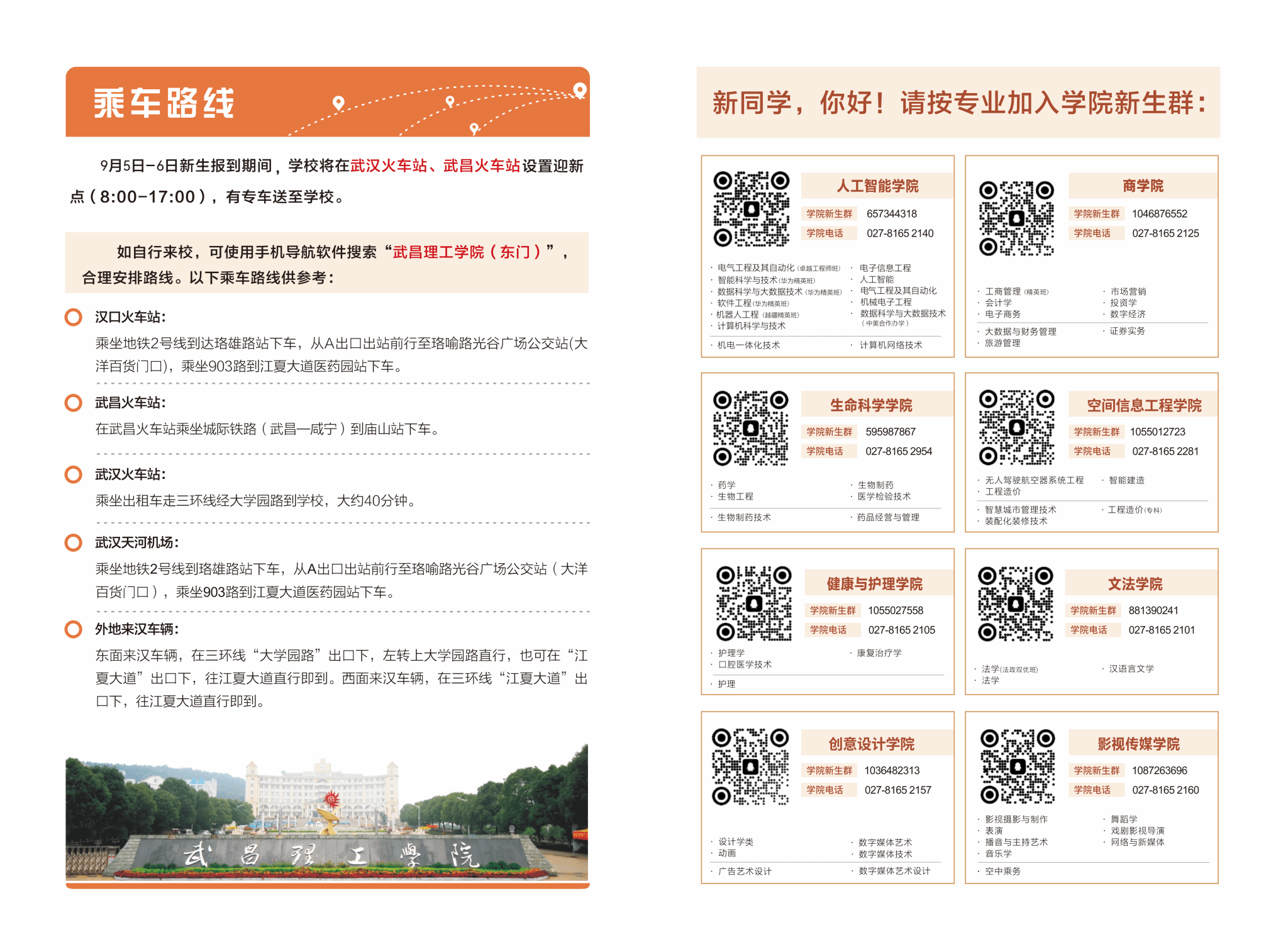This screenshot has height=947, width=1288.
Task: Click the 武汉天河机场: route heading
Action: 137,542
